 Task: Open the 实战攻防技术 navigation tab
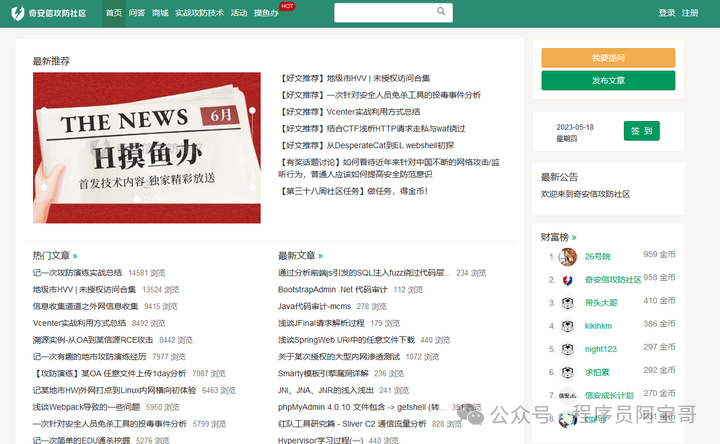coord(199,13)
